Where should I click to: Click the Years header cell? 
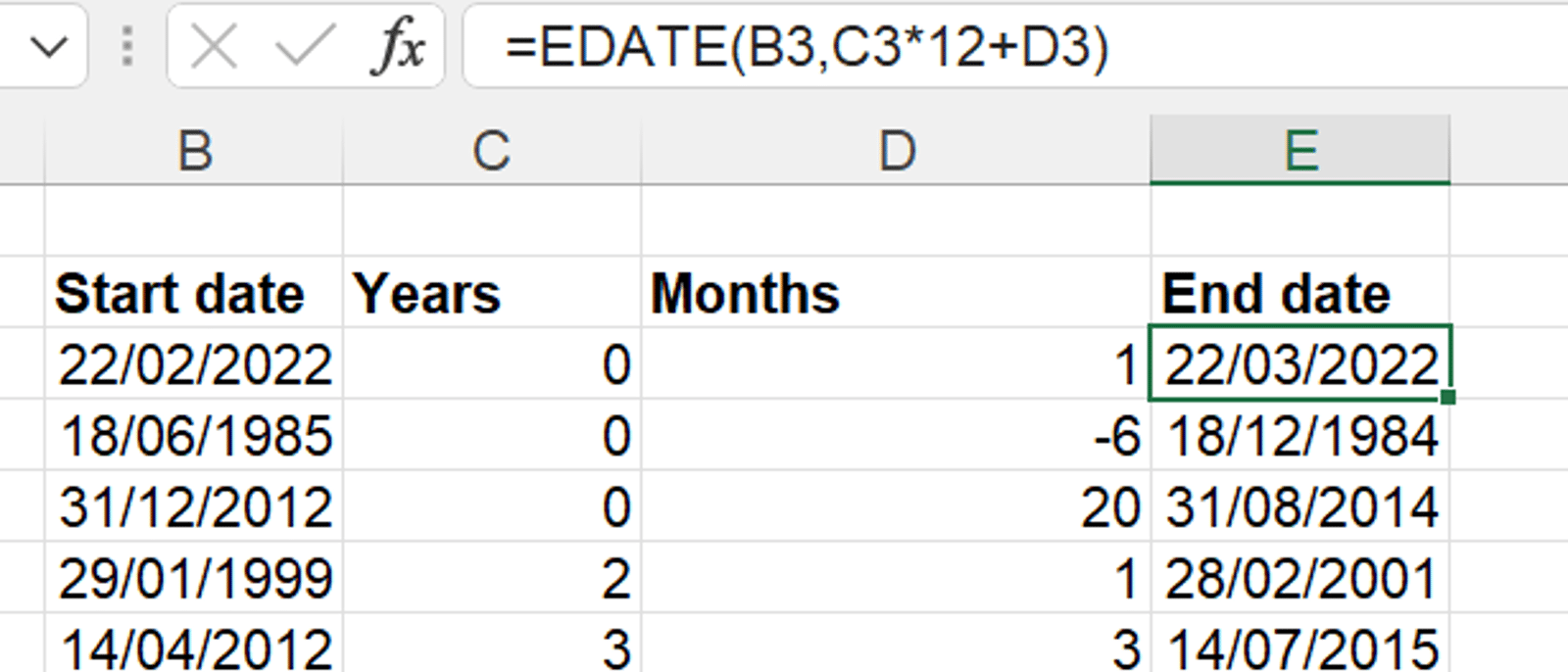[x=427, y=294]
